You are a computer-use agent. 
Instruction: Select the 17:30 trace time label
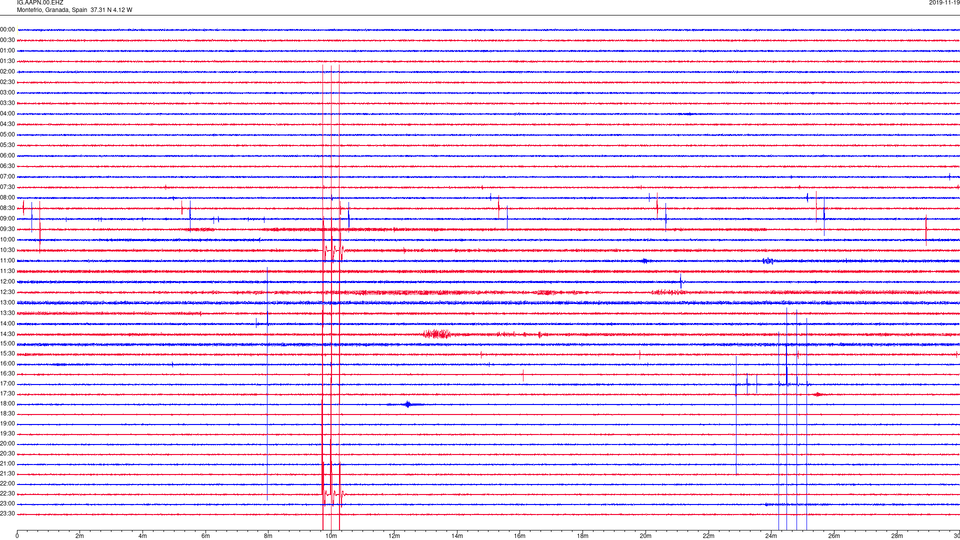point(7,394)
